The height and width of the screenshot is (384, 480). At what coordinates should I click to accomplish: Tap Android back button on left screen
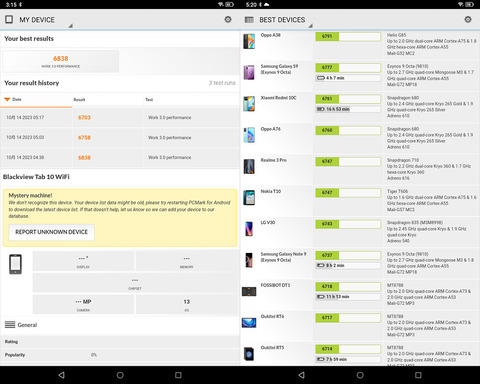(61, 375)
